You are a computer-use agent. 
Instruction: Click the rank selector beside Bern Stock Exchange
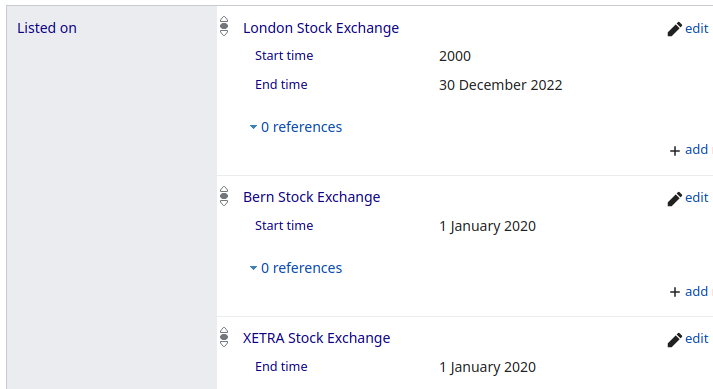224,196
